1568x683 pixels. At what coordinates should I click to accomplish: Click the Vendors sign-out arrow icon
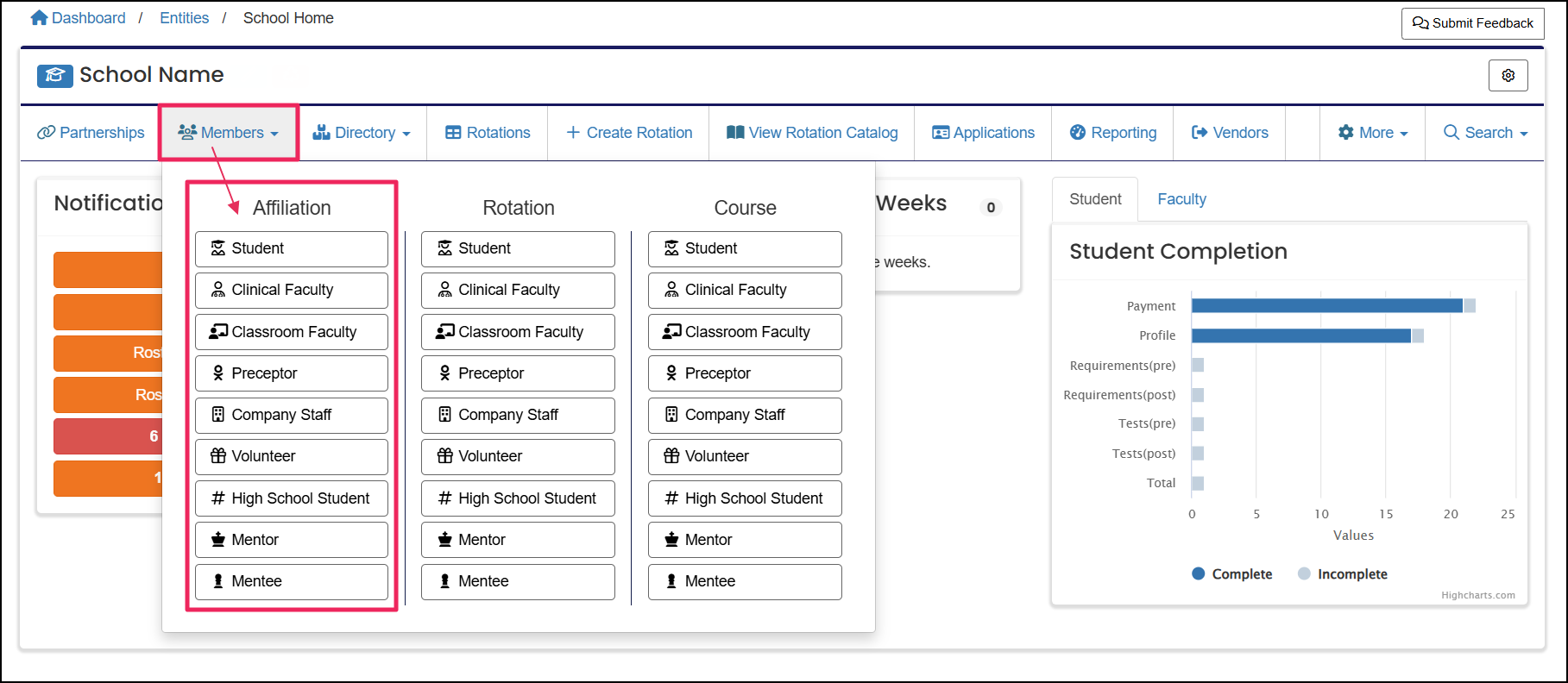[x=1200, y=133]
